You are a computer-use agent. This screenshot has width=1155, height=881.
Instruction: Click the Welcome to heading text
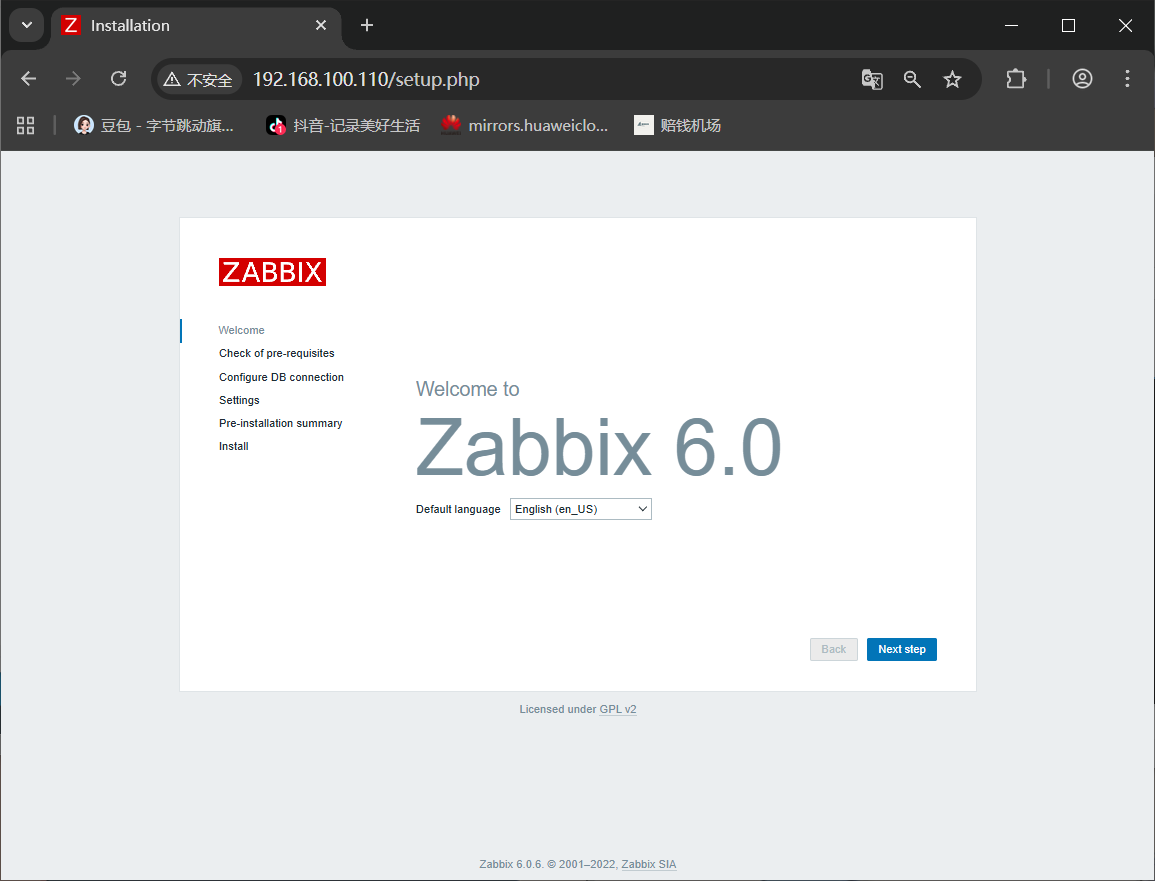tap(468, 389)
